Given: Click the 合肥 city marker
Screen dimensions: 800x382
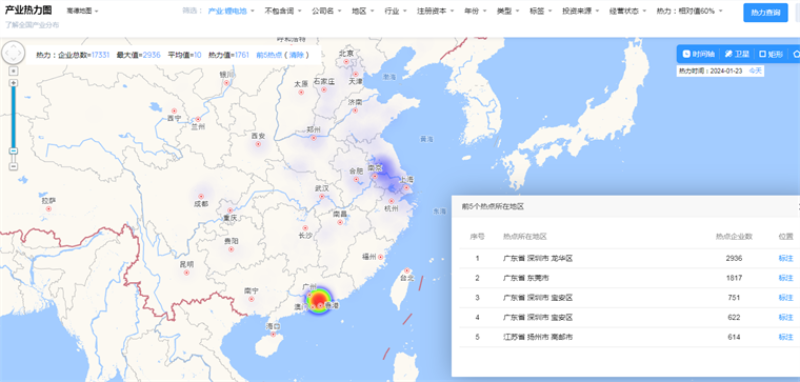Looking at the screenshot, I should click(356, 180).
